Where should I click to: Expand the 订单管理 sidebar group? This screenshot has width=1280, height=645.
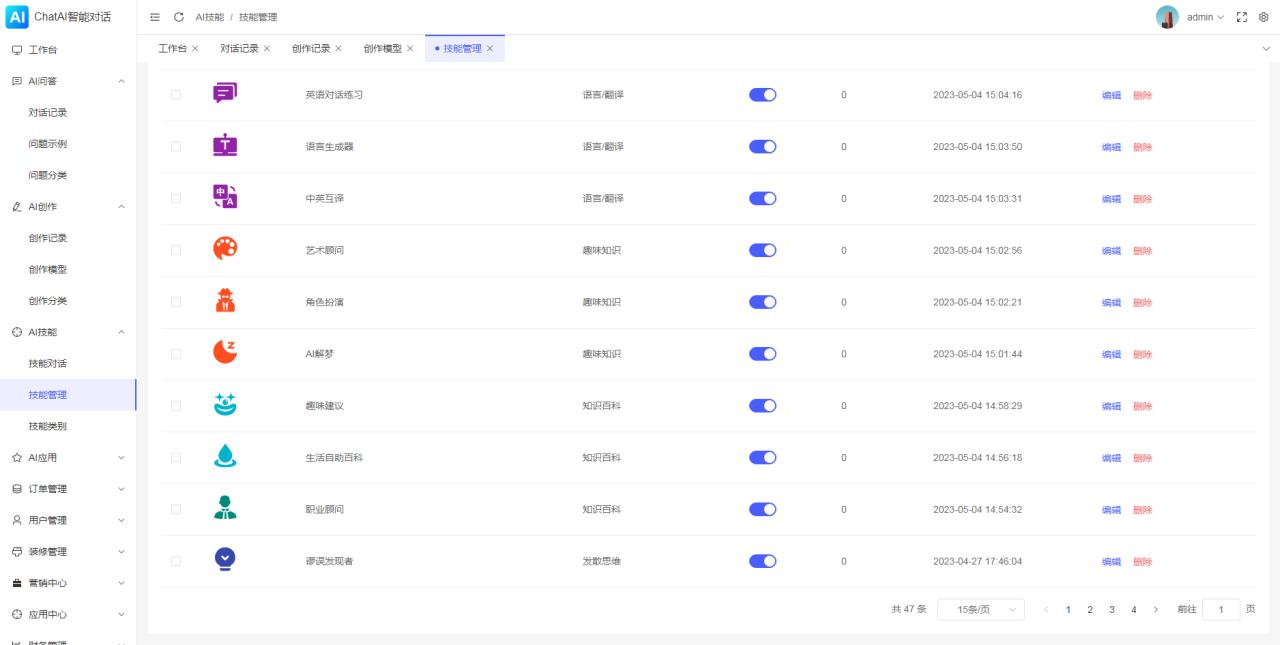[68, 489]
